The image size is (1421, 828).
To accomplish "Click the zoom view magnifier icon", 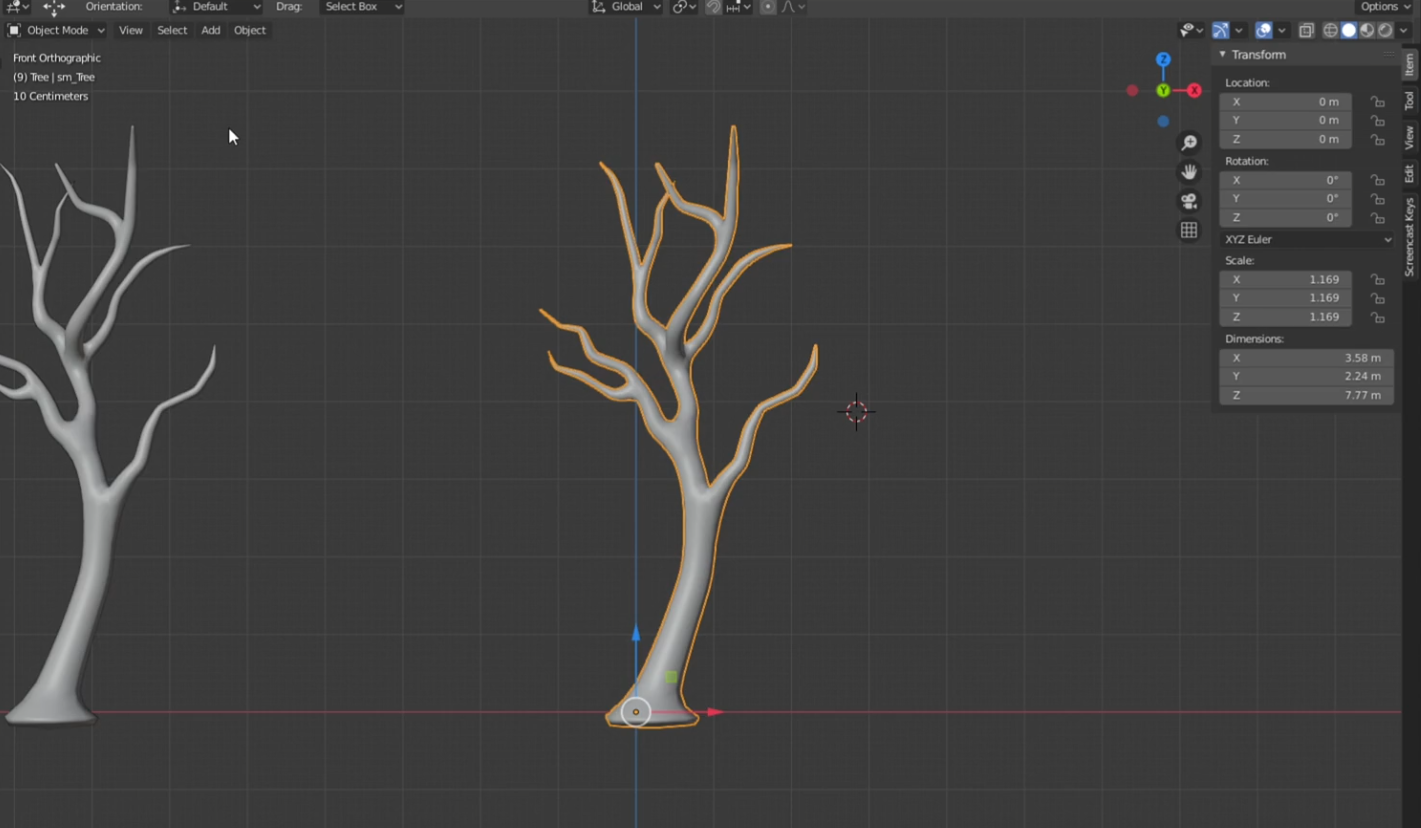I will [1189, 143].
